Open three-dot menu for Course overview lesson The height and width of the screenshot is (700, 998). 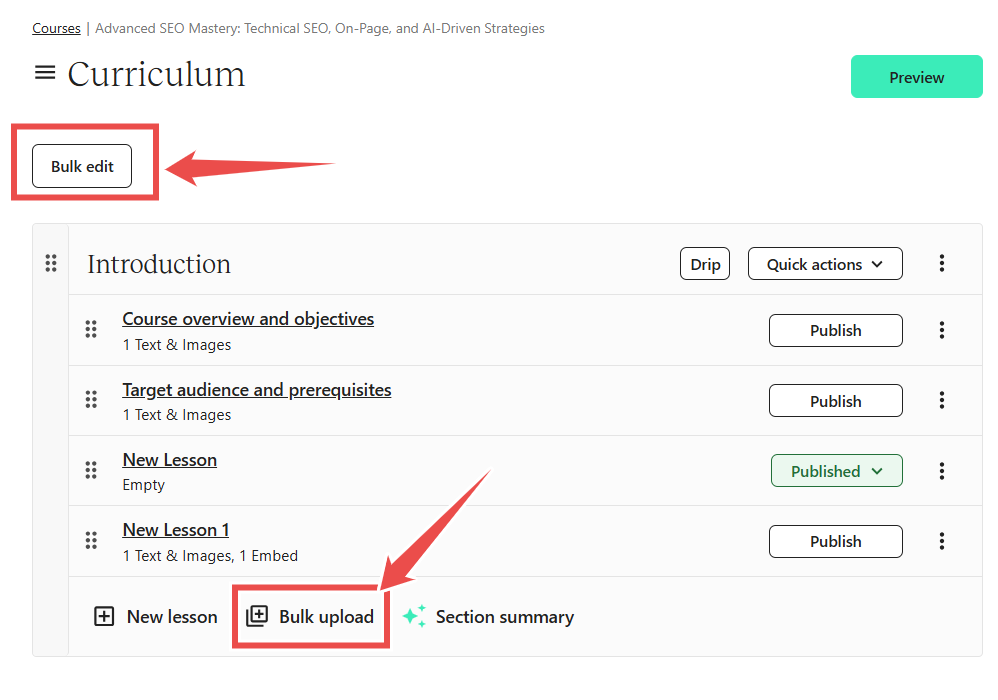(x=942, y=330)
